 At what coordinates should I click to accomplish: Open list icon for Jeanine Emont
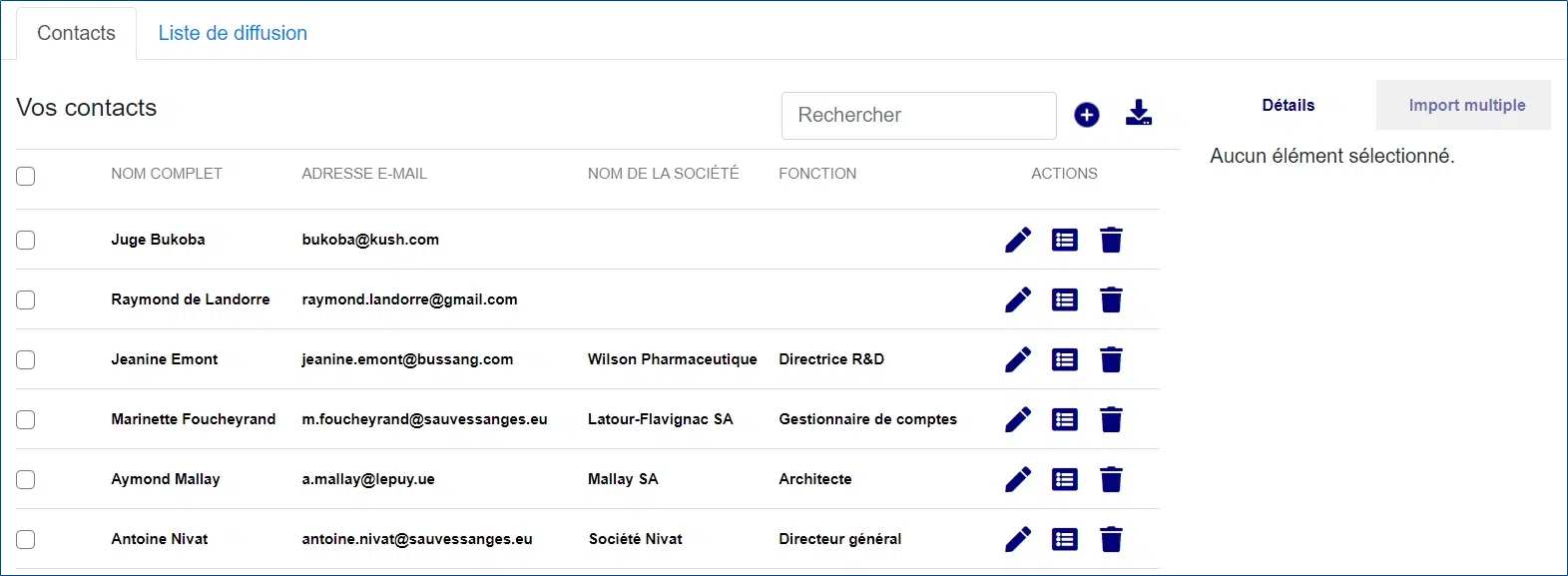1064,359
